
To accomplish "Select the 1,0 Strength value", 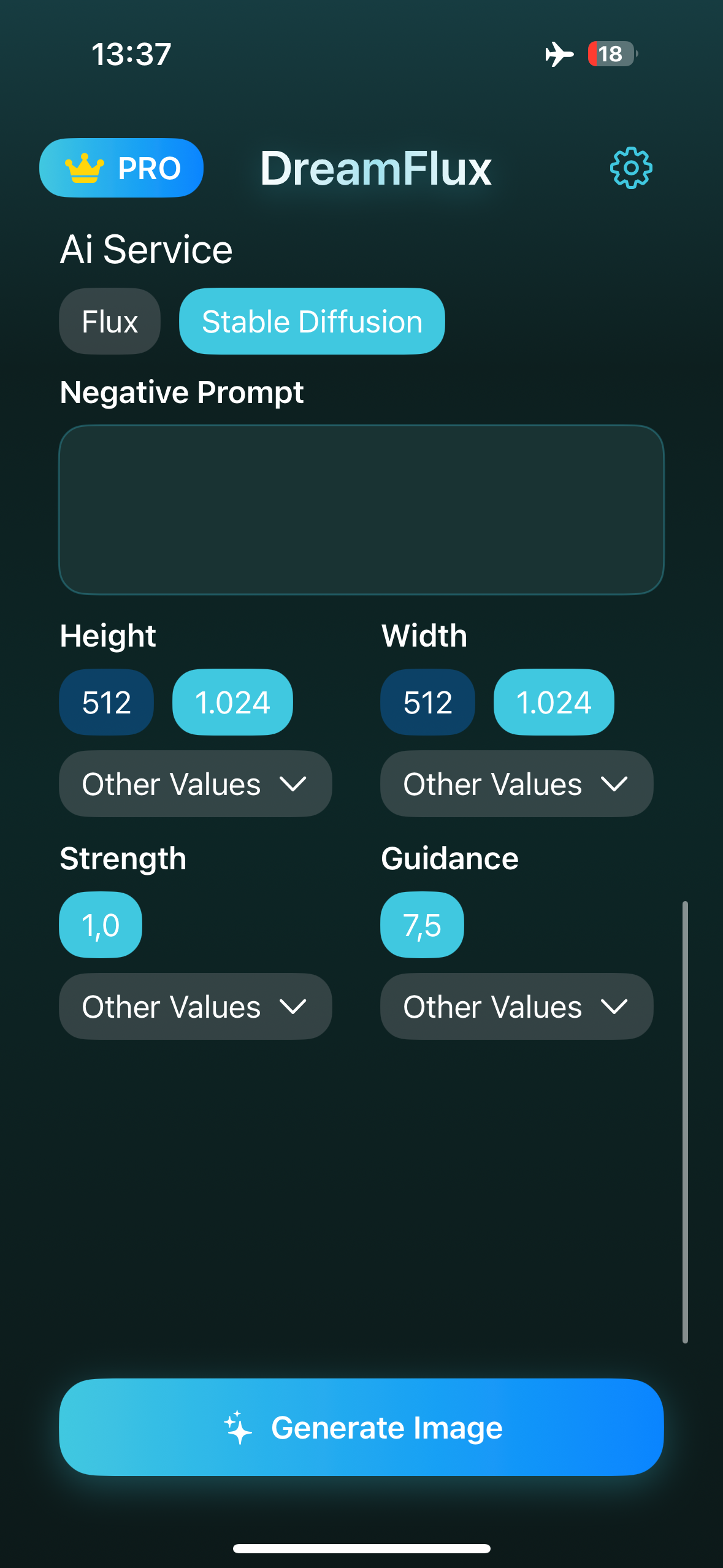I will point(101,924).
